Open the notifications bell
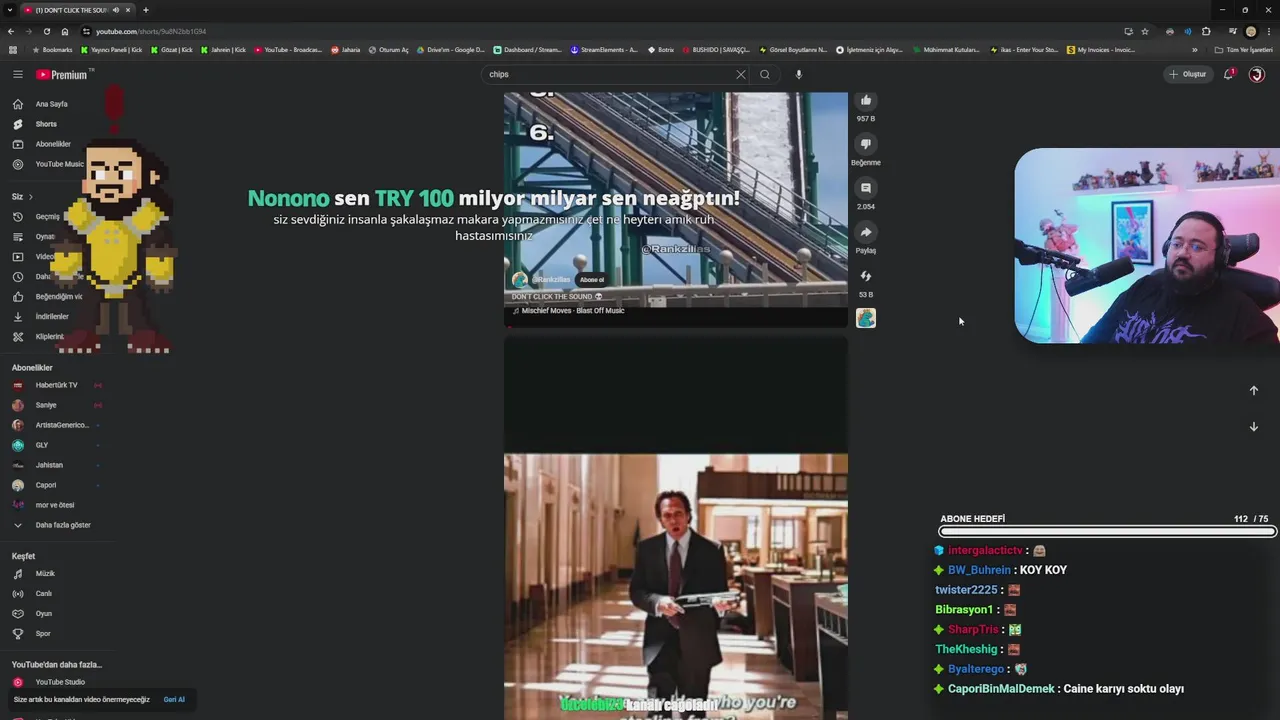 pyautogui.click(x=1229, y=74)
